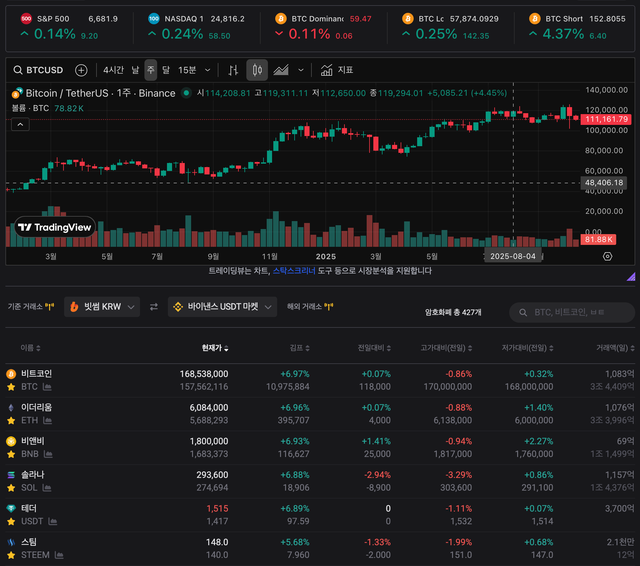Image resolution: width=640 pixels, height=566 pixels.
Task: Expand the timeframe dropdown arrow after 15분
Action: [207, 70]
